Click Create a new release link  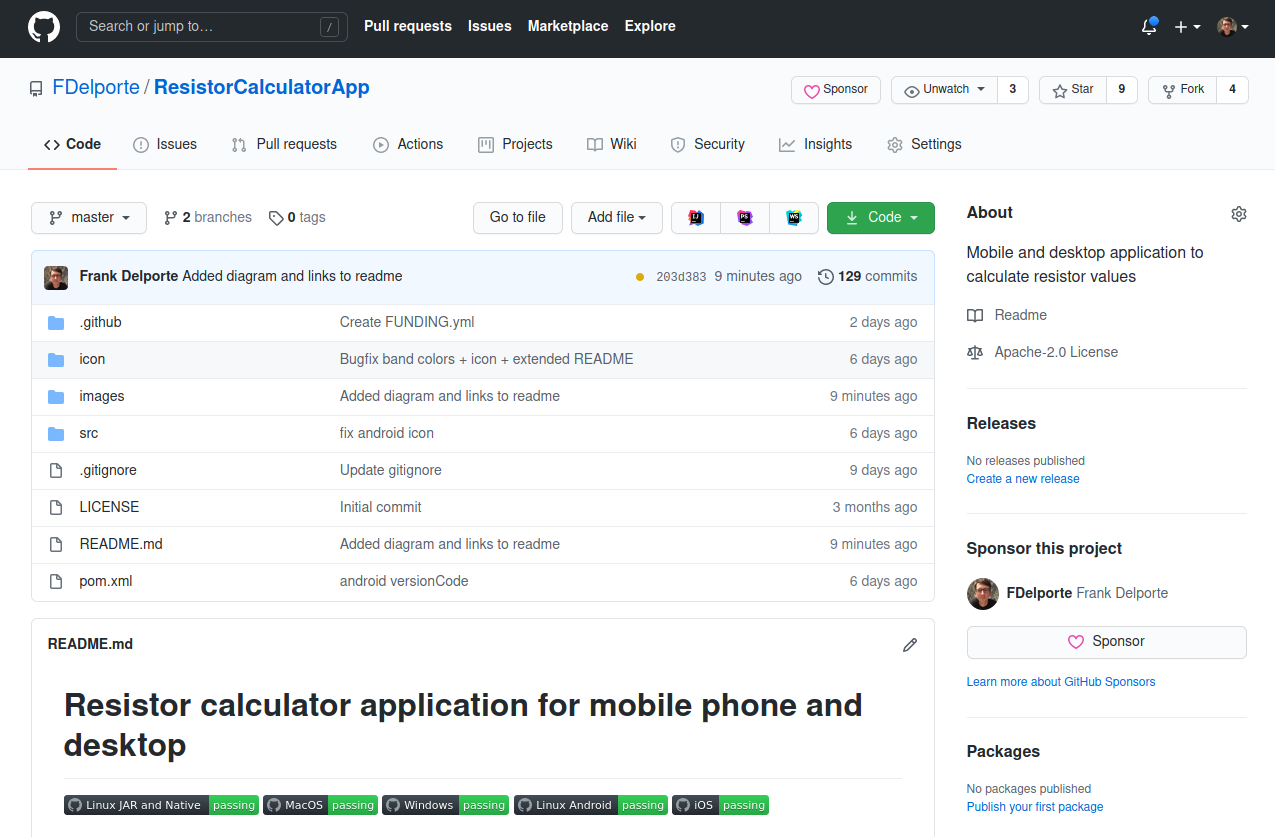1023,479
